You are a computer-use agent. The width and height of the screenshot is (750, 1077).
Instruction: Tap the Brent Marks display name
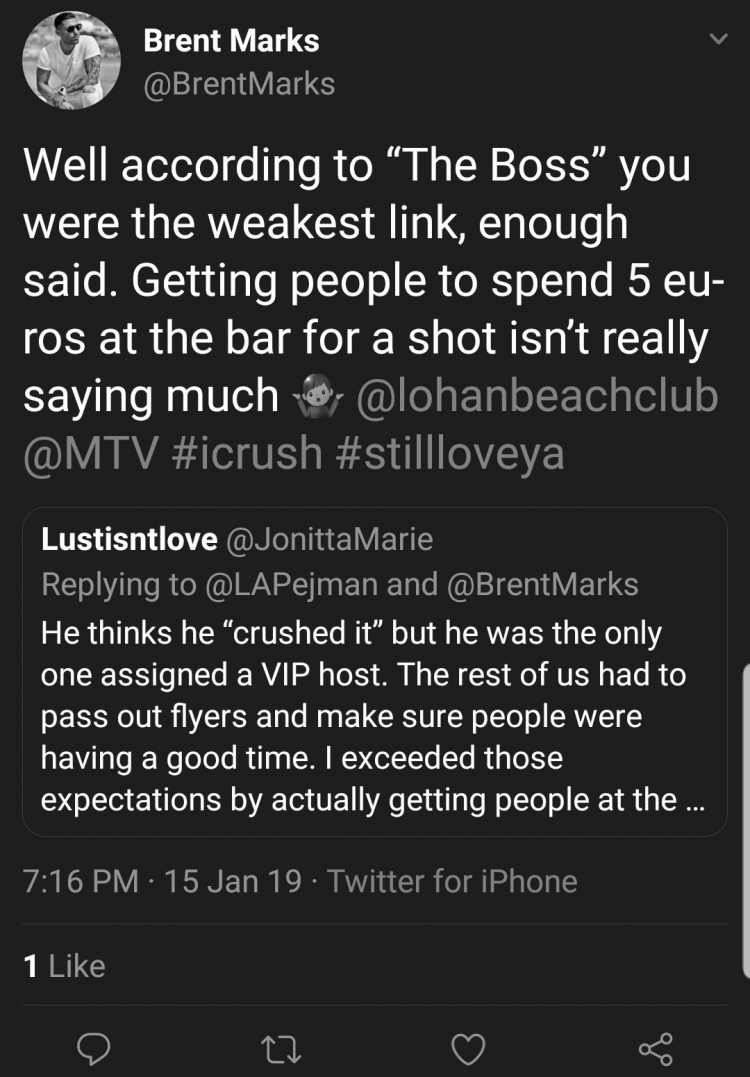click(x=231, y=41)
